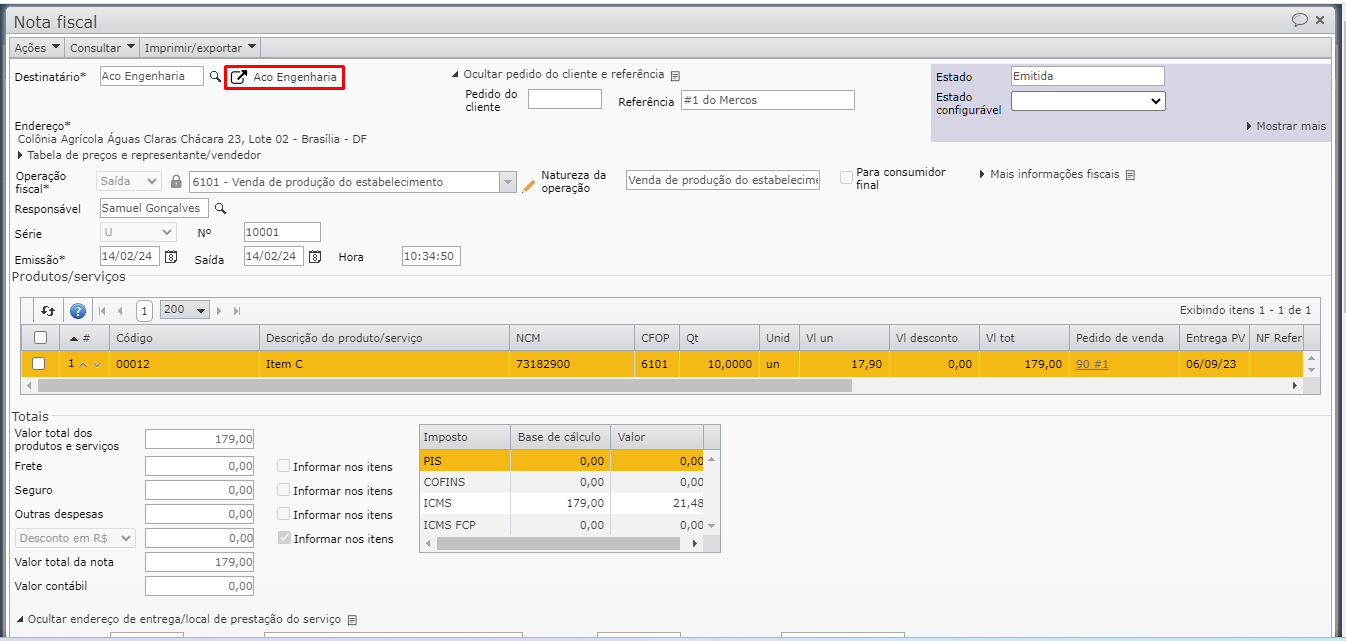The width and height of the screenshot is (1346, 641).
Task: Click the Pedido do cliente input field
Action: (564, 99)
